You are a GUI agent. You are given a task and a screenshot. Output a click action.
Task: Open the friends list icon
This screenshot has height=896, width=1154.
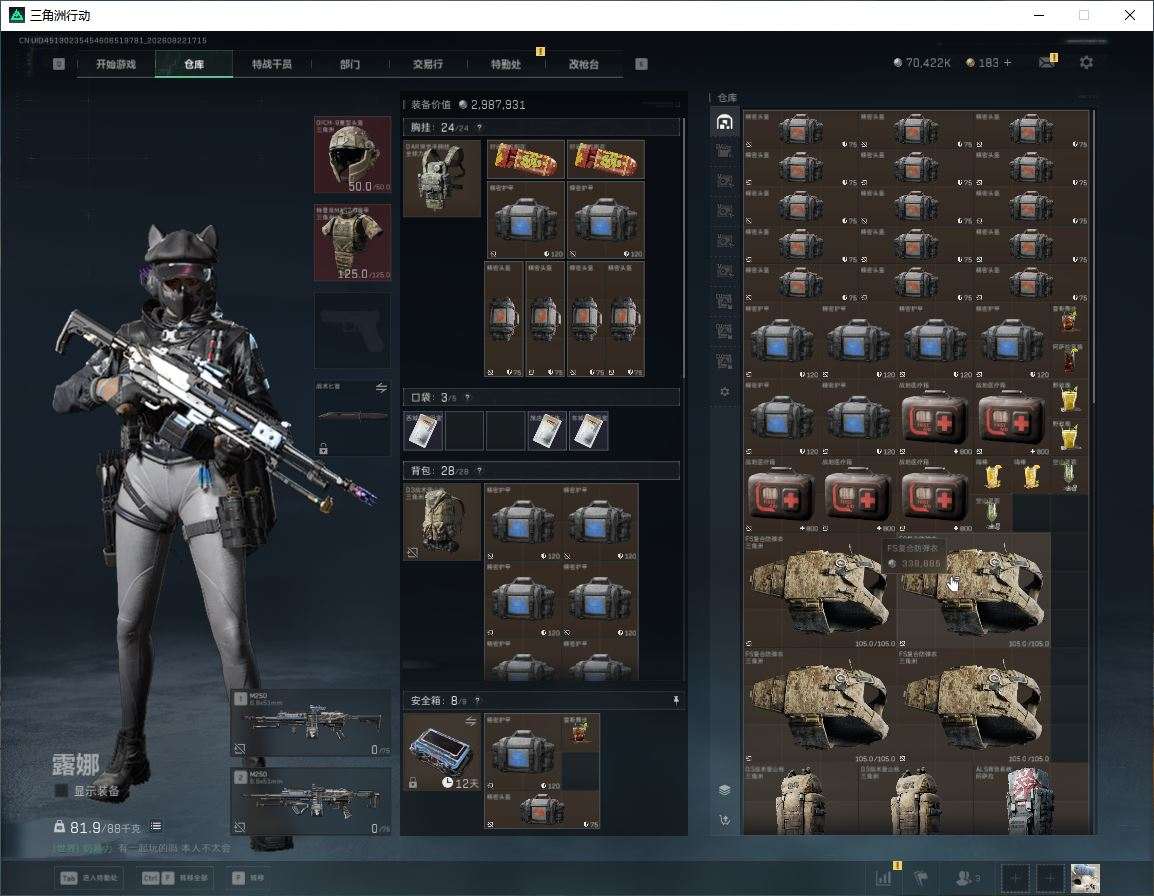pyautogui.click(x=967, y=878)
